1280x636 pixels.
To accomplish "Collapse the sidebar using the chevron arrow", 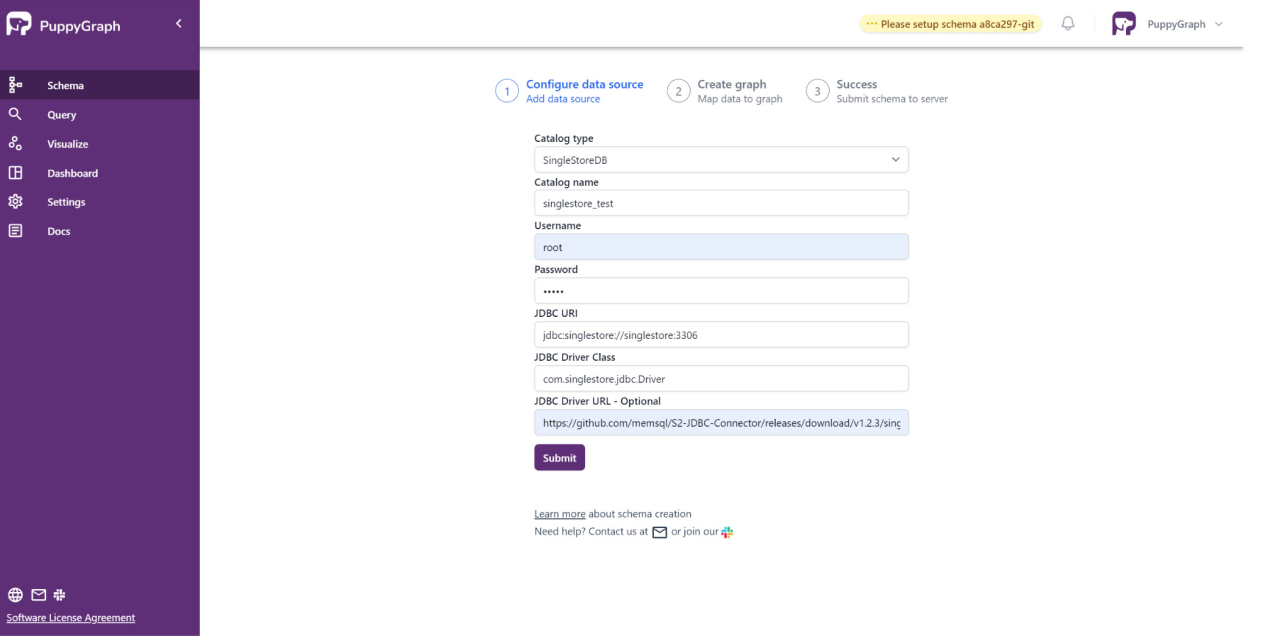I will coord(178,22).
